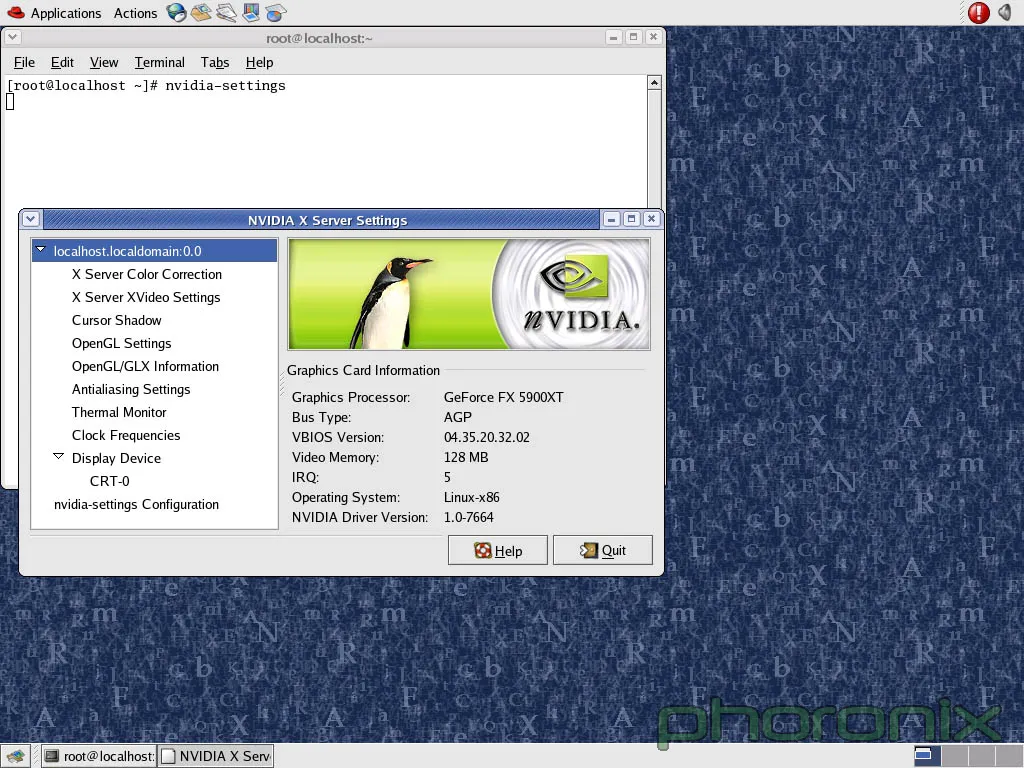Open Antialiasing Settings
1024x768 pixels.
tap(131, 389)
